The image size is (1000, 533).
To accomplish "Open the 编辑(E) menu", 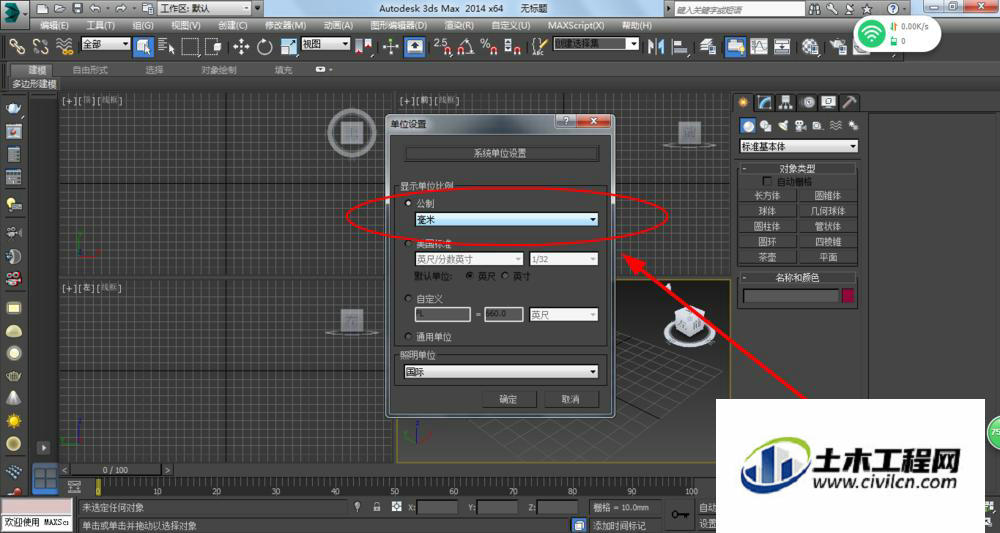I will point(54,26).
